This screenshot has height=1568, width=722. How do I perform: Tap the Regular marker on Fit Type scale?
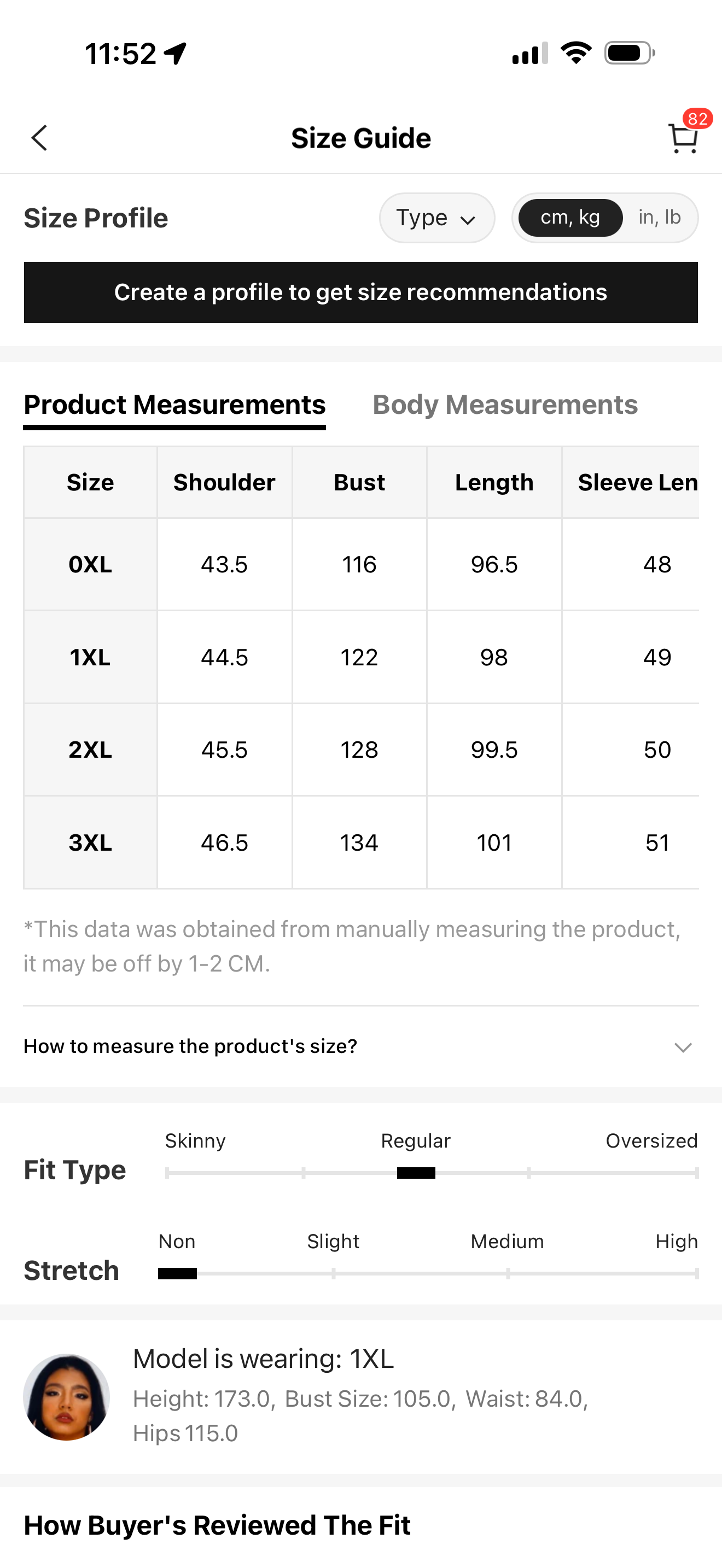point(416,1173)
